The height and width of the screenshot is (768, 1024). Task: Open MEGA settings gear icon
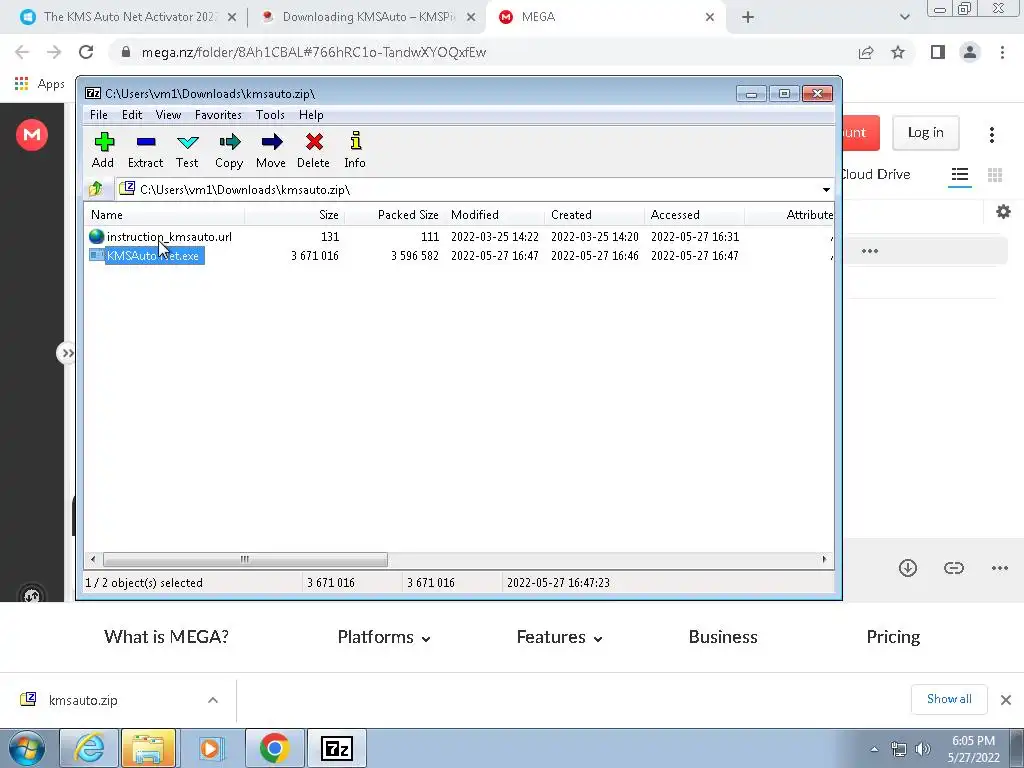(1003, 212)
